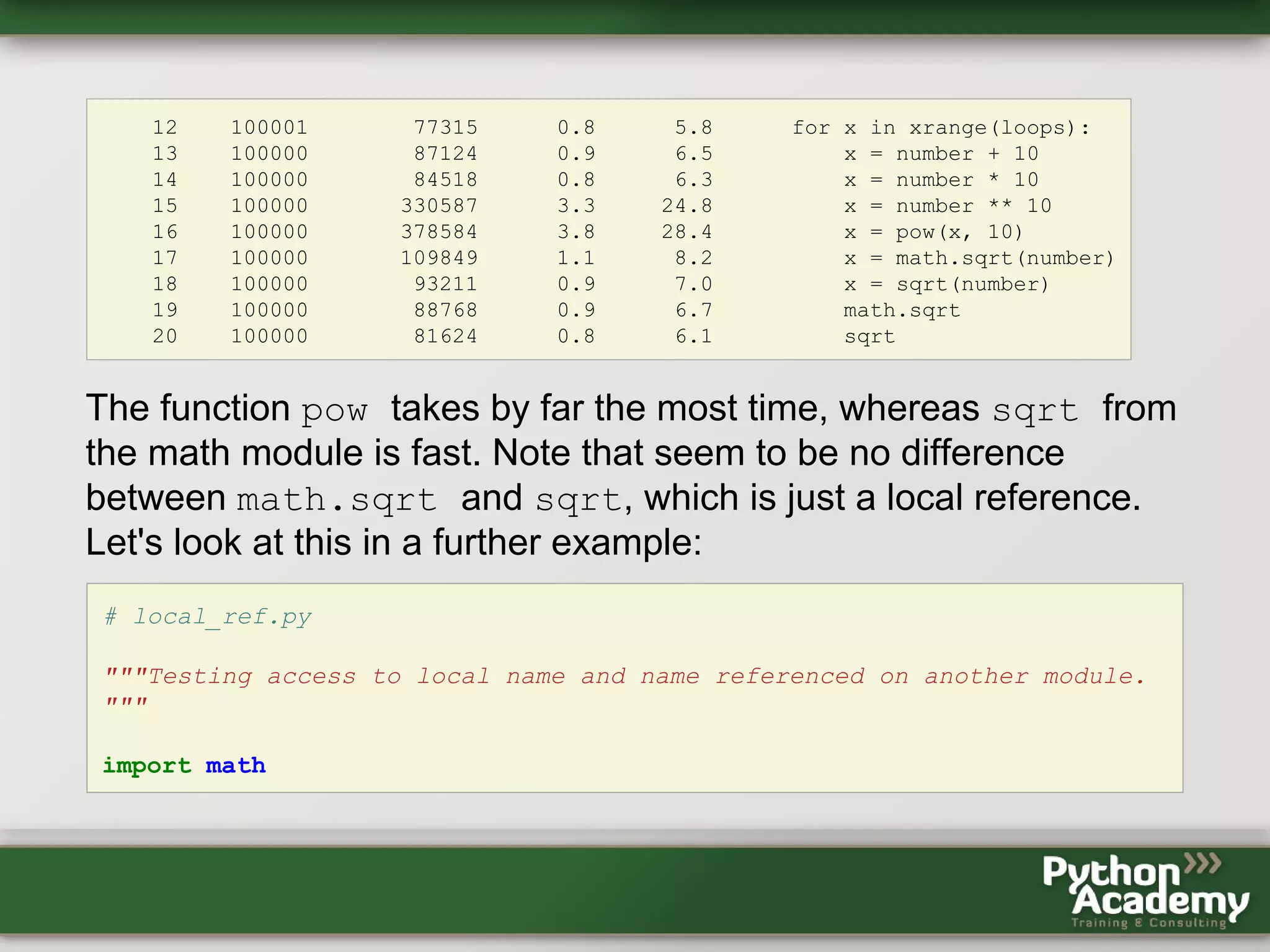1270x952 pixels.
Task: Click code line 'x = number + 10'
Action: click(x=941, y=154)
